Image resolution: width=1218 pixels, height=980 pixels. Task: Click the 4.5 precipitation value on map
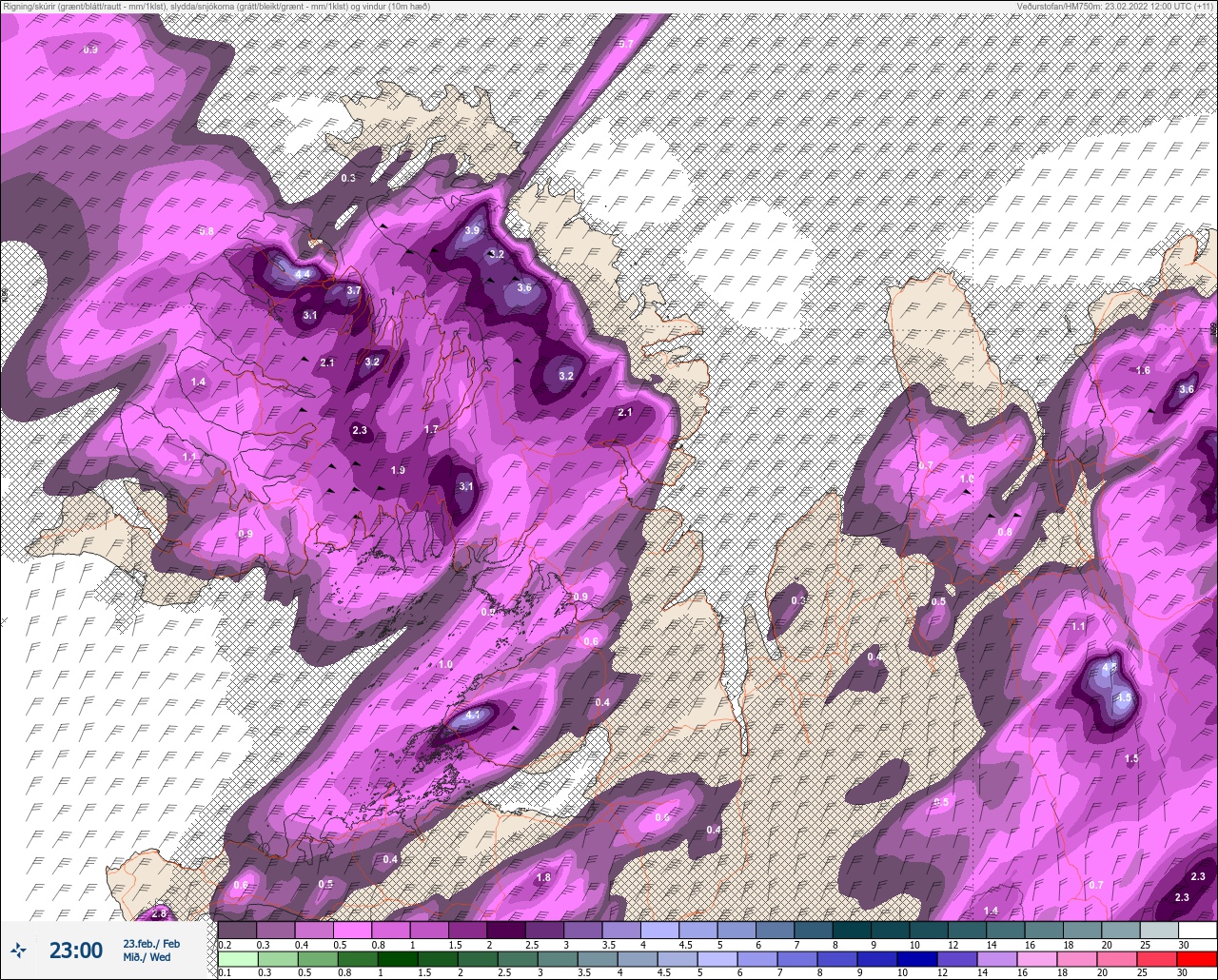tap(1124, 697)
